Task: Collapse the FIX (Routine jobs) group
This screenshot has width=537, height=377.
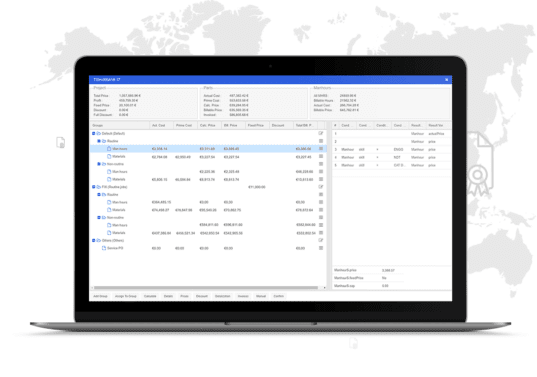Action: coord(93,187)
